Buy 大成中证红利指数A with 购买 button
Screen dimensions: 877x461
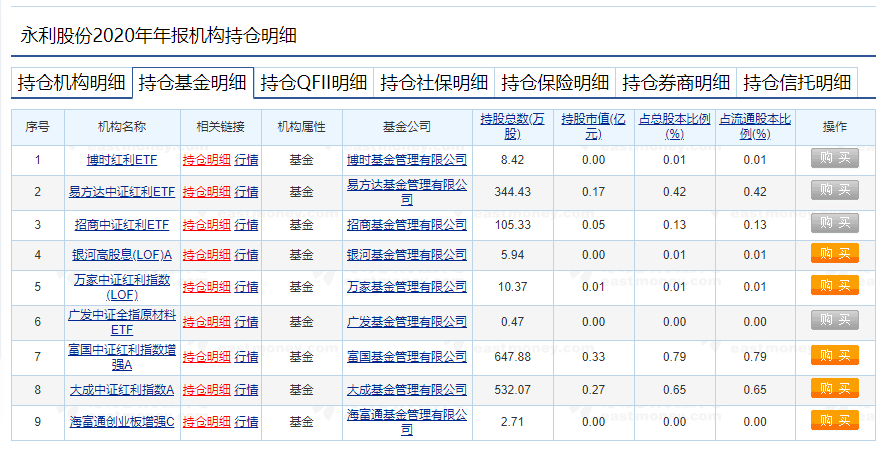[x=834, y=388]
